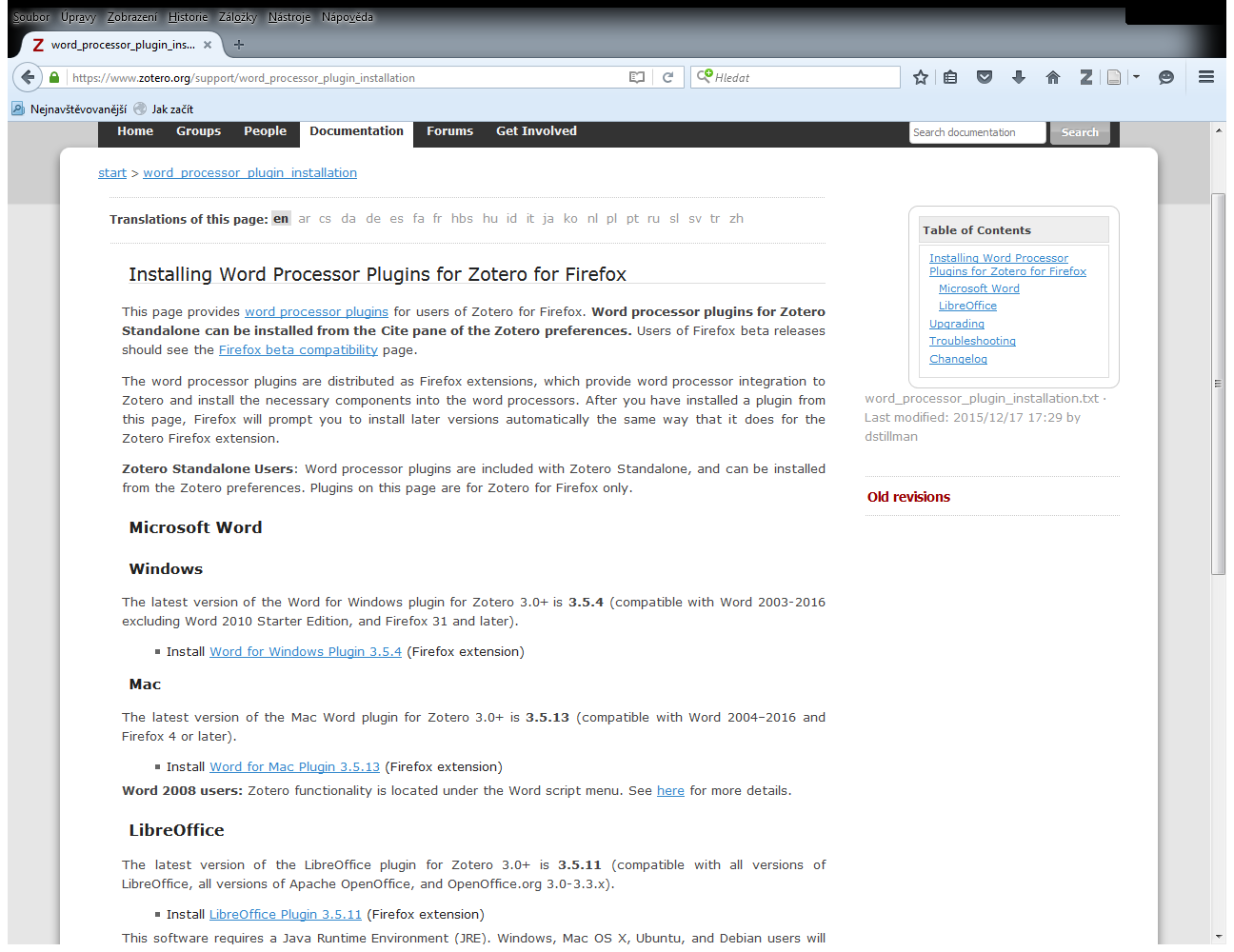Install Word for Mac Plugin 3.5.13
The height and width of the screenshot is (952, 1234).
point(294,766)
